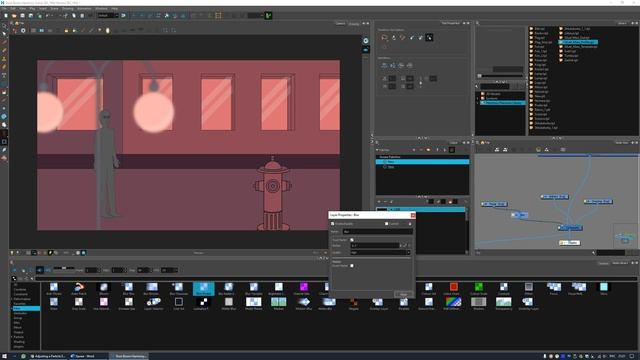Choose the green Median node icon

278,303
